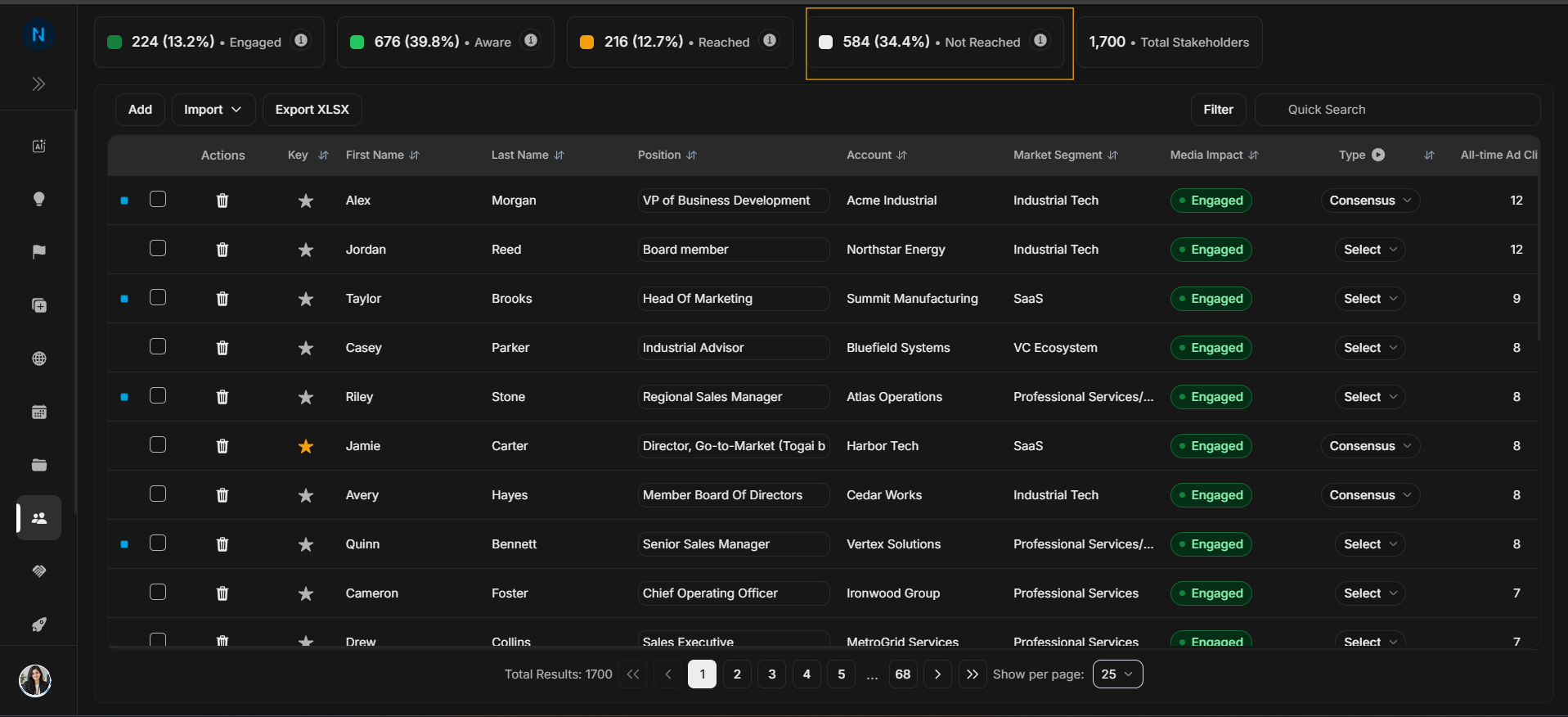The width and height of the screenshot is (1568, 717).
Task: Tick the Cameron Foster row checkbox
Action: 158,592
